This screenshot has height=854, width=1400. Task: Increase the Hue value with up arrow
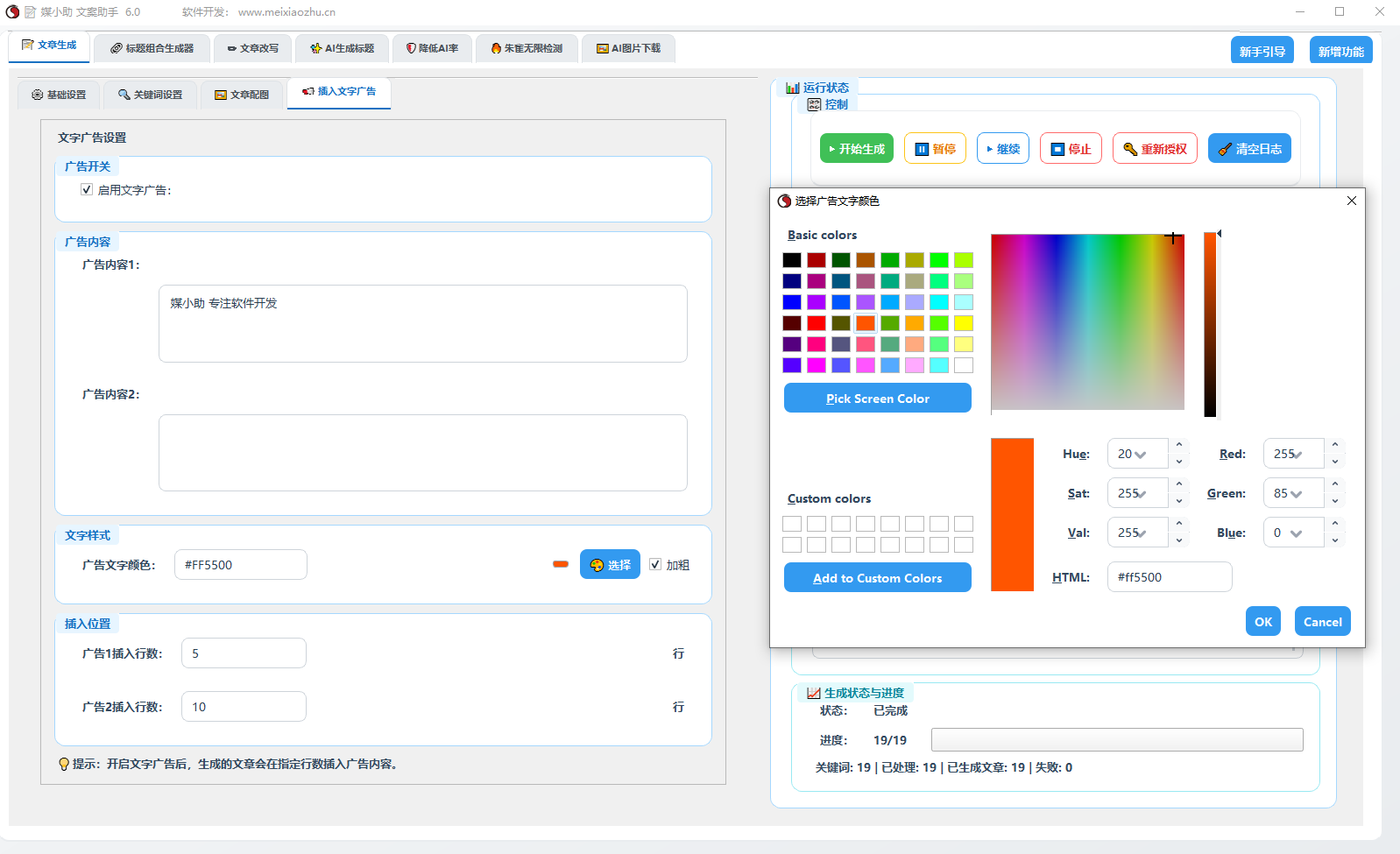click(x=1179, y=445)
